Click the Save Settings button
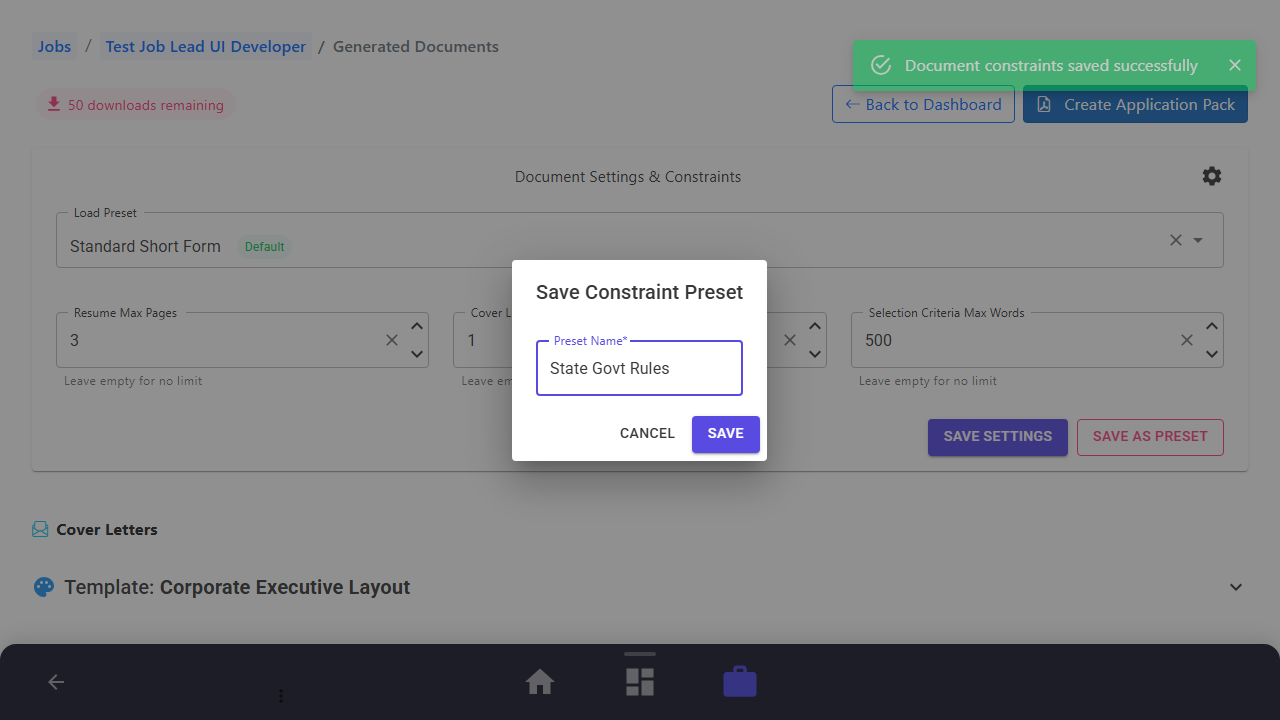 [998, 437]
